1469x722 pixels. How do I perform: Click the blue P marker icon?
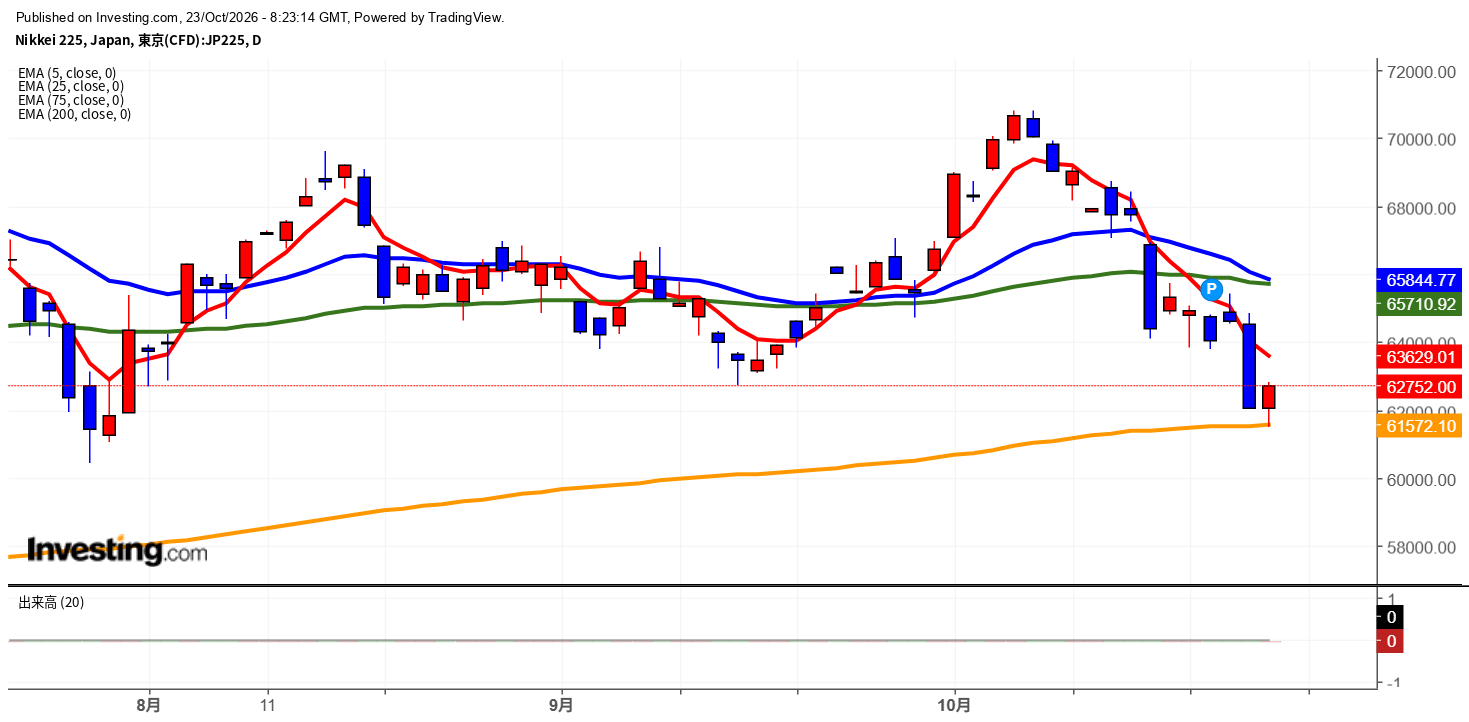coord(1211,290)
